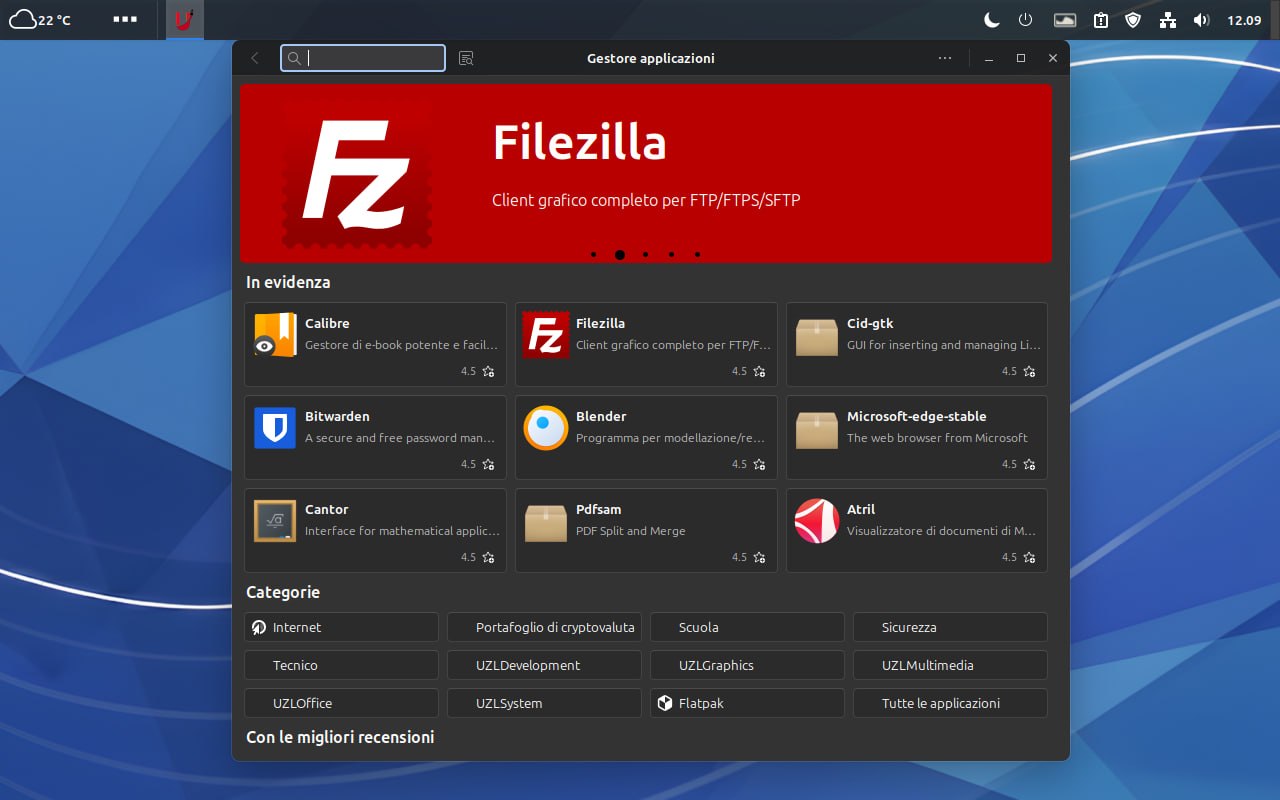Open the Internet category
1280x800 pixels.
tap(341, 627)
